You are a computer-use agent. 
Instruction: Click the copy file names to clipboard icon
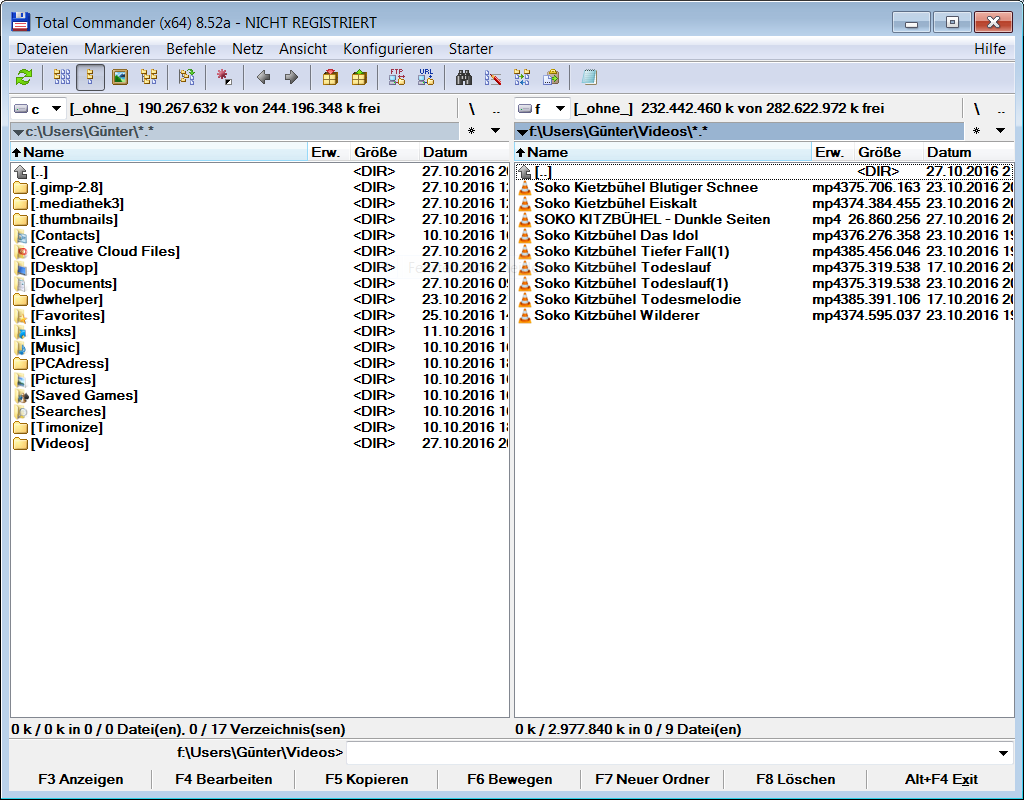coord(551,78)
